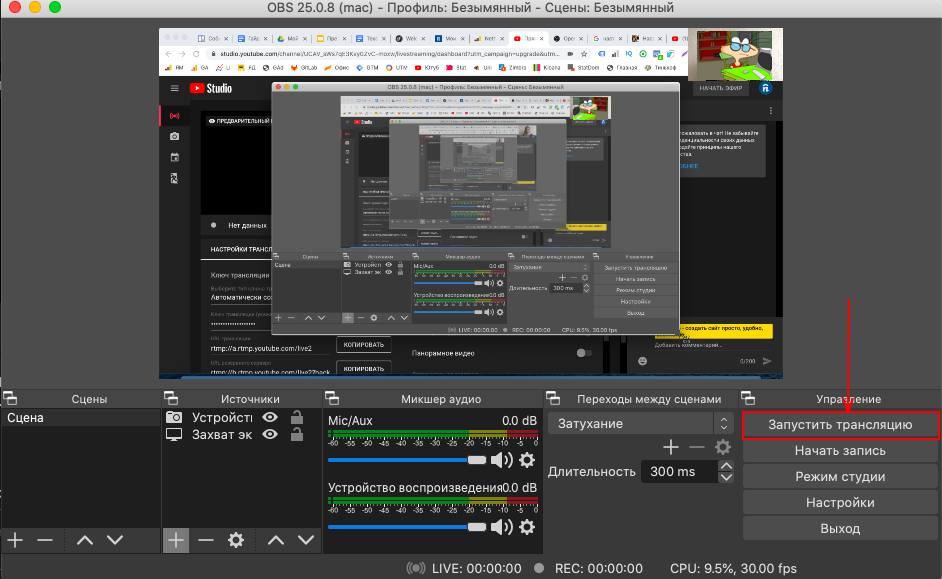Click emoji icon in preview chat box
This screenshot has width=942, height=579.
[x=643, y=361]
